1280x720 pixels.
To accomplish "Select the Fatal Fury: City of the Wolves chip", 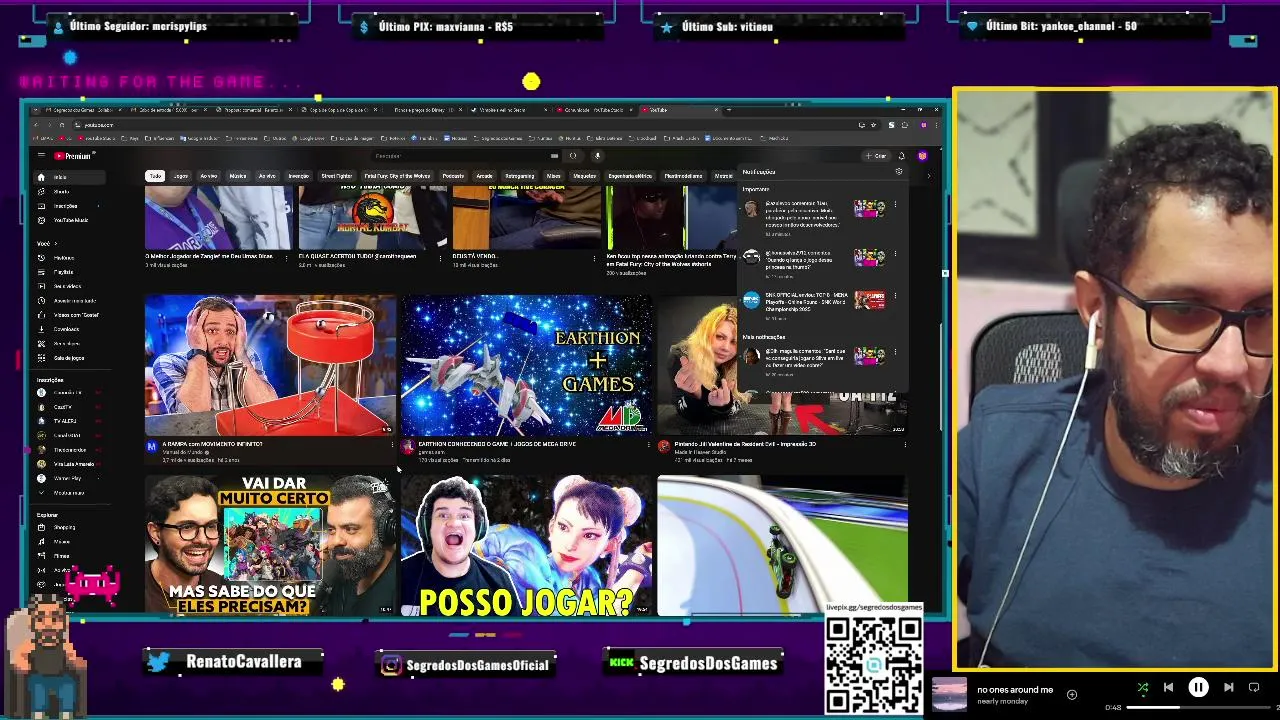I will pyautogui.click(x=397, y=176).
